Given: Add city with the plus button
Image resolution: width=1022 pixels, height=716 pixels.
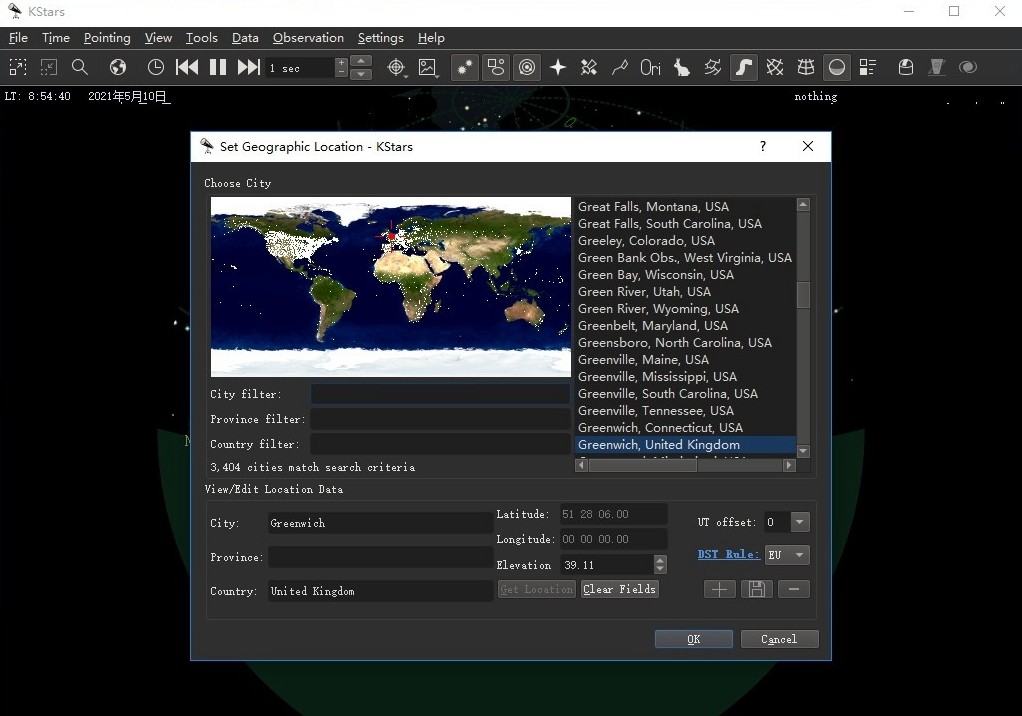Looking at the screenshot, I should 720,590.
